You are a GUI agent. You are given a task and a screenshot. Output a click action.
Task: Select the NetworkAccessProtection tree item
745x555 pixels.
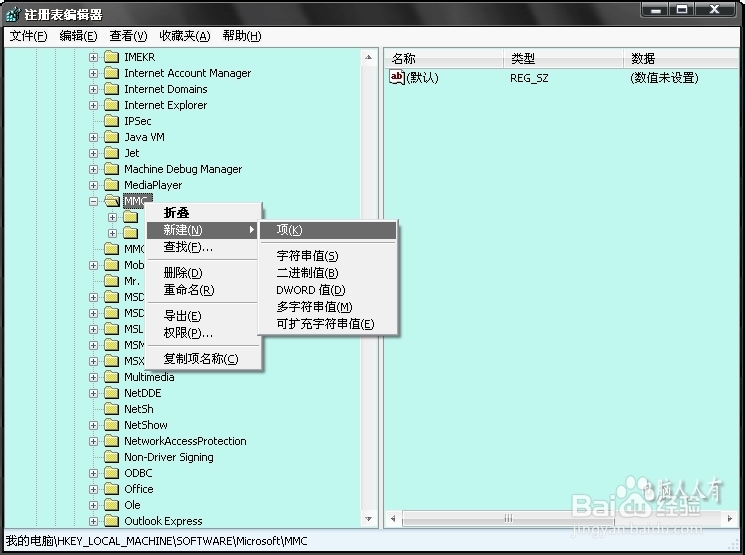(x=185, y=441)
